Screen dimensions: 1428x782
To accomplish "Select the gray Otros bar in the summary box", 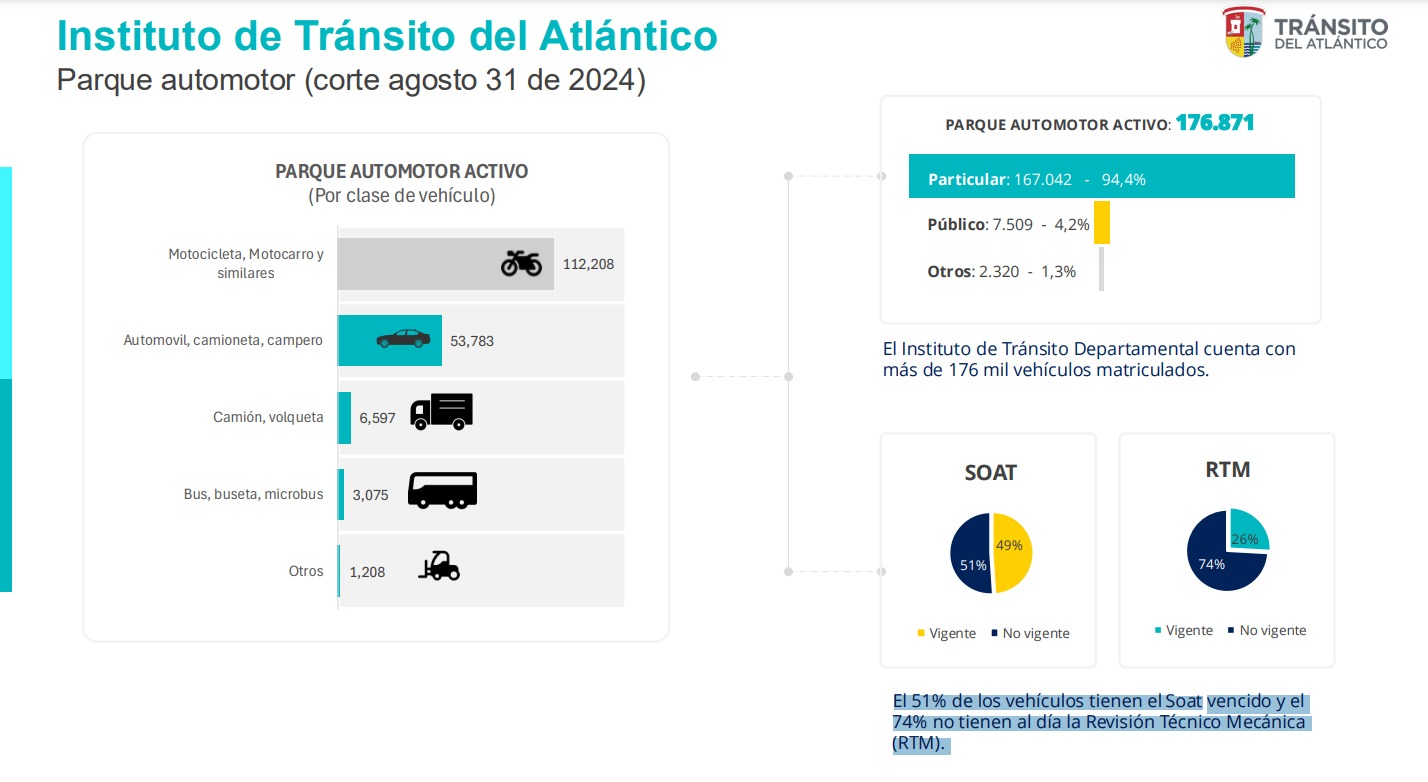I will coord(1101,269).
